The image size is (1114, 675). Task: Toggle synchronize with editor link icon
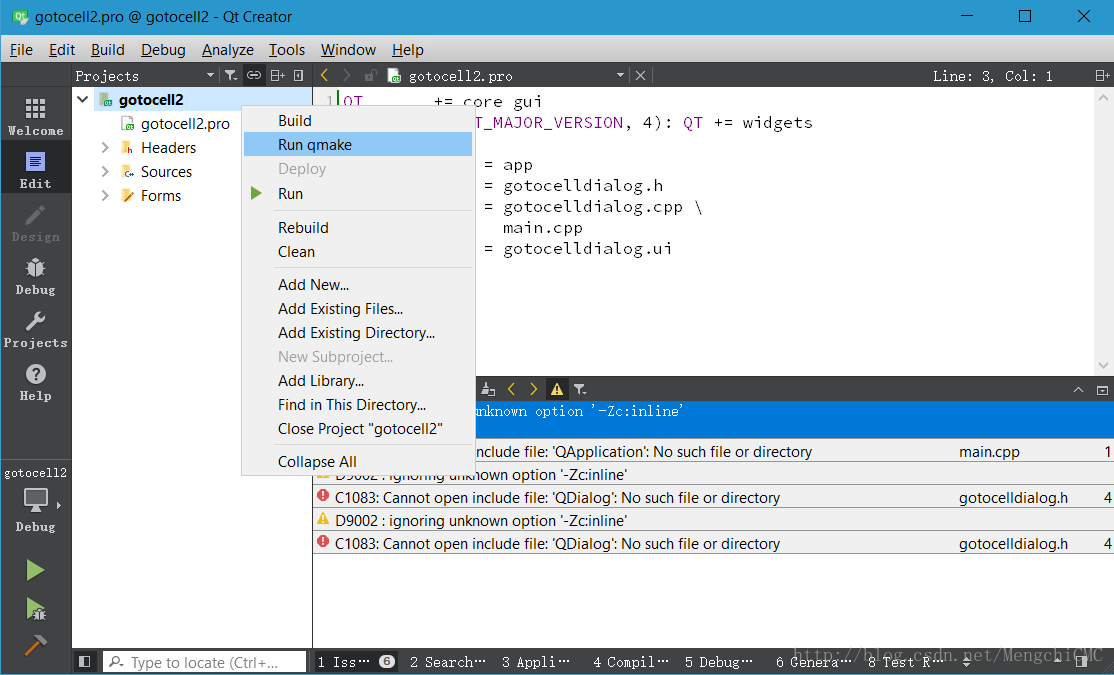(254, 76)
